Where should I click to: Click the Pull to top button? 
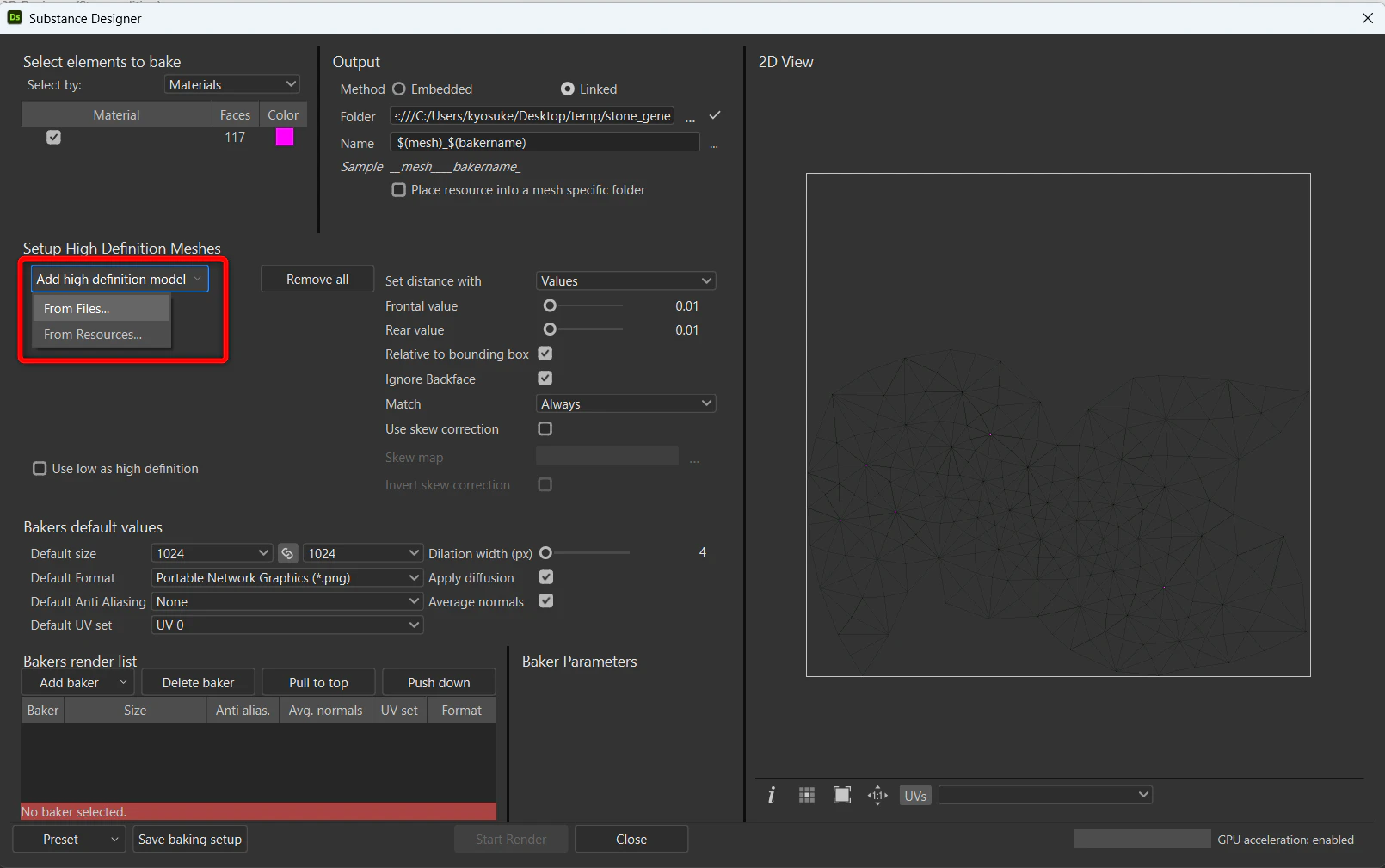click(319, 683)
